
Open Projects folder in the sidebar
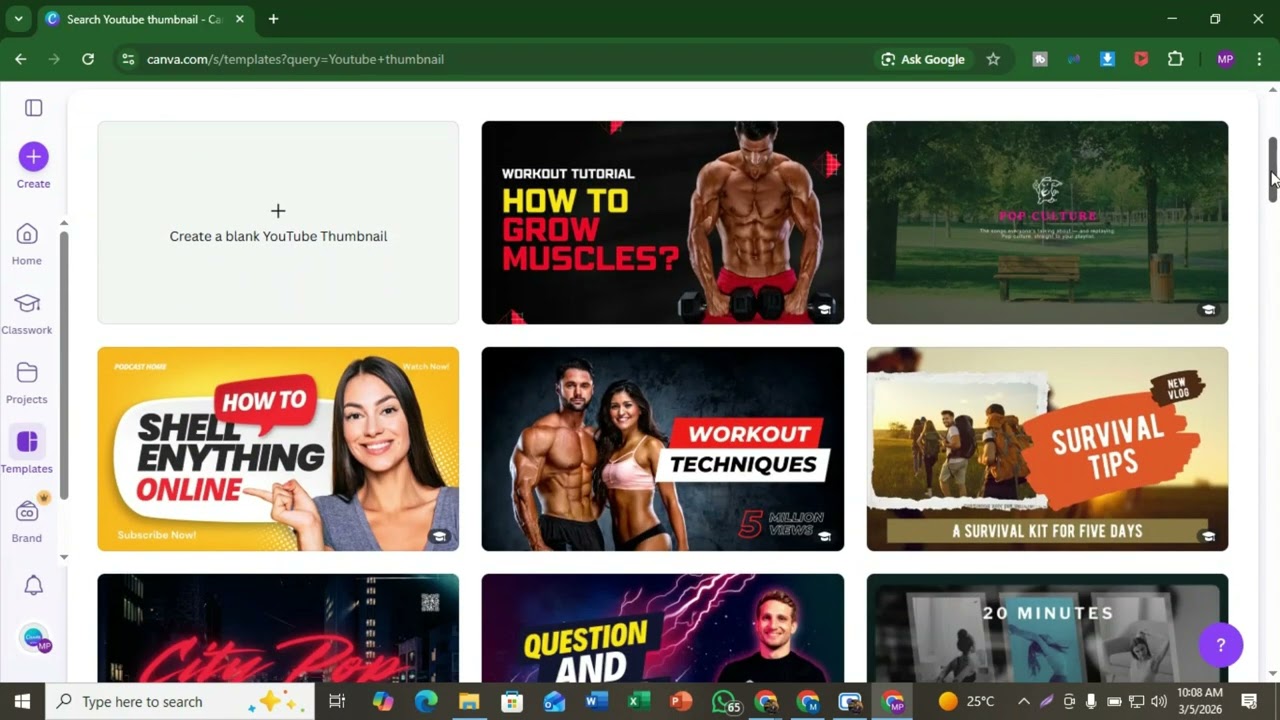pos(27,383)
